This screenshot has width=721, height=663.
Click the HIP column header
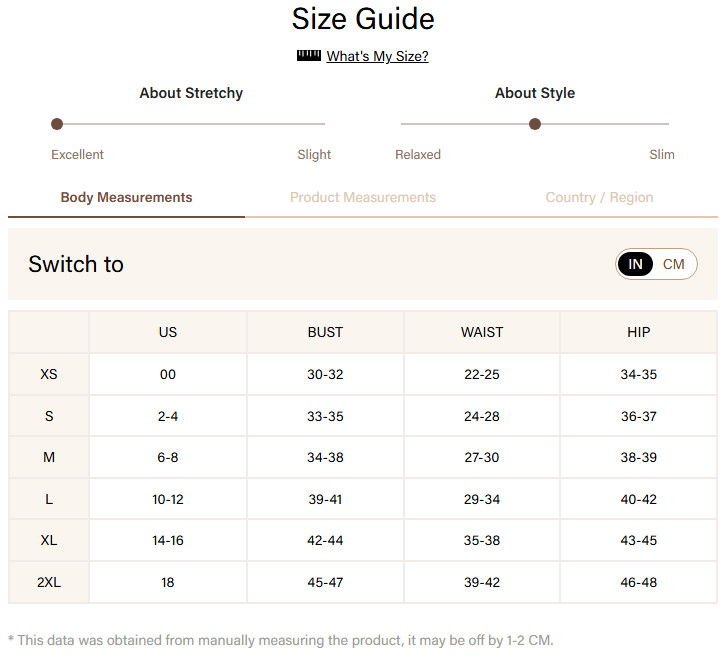point(639,332)
